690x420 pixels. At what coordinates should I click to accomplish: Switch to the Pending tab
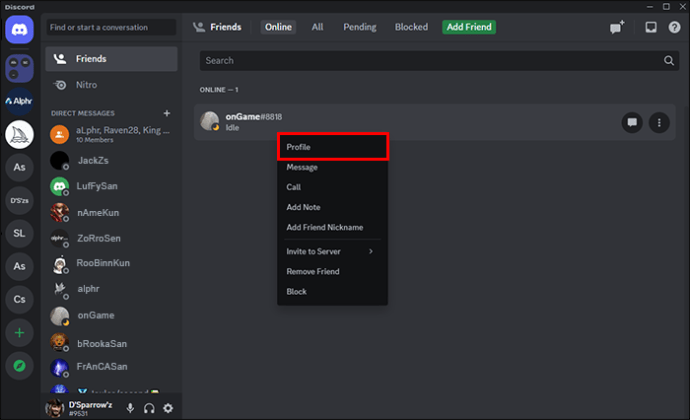(x=360, y=27)
